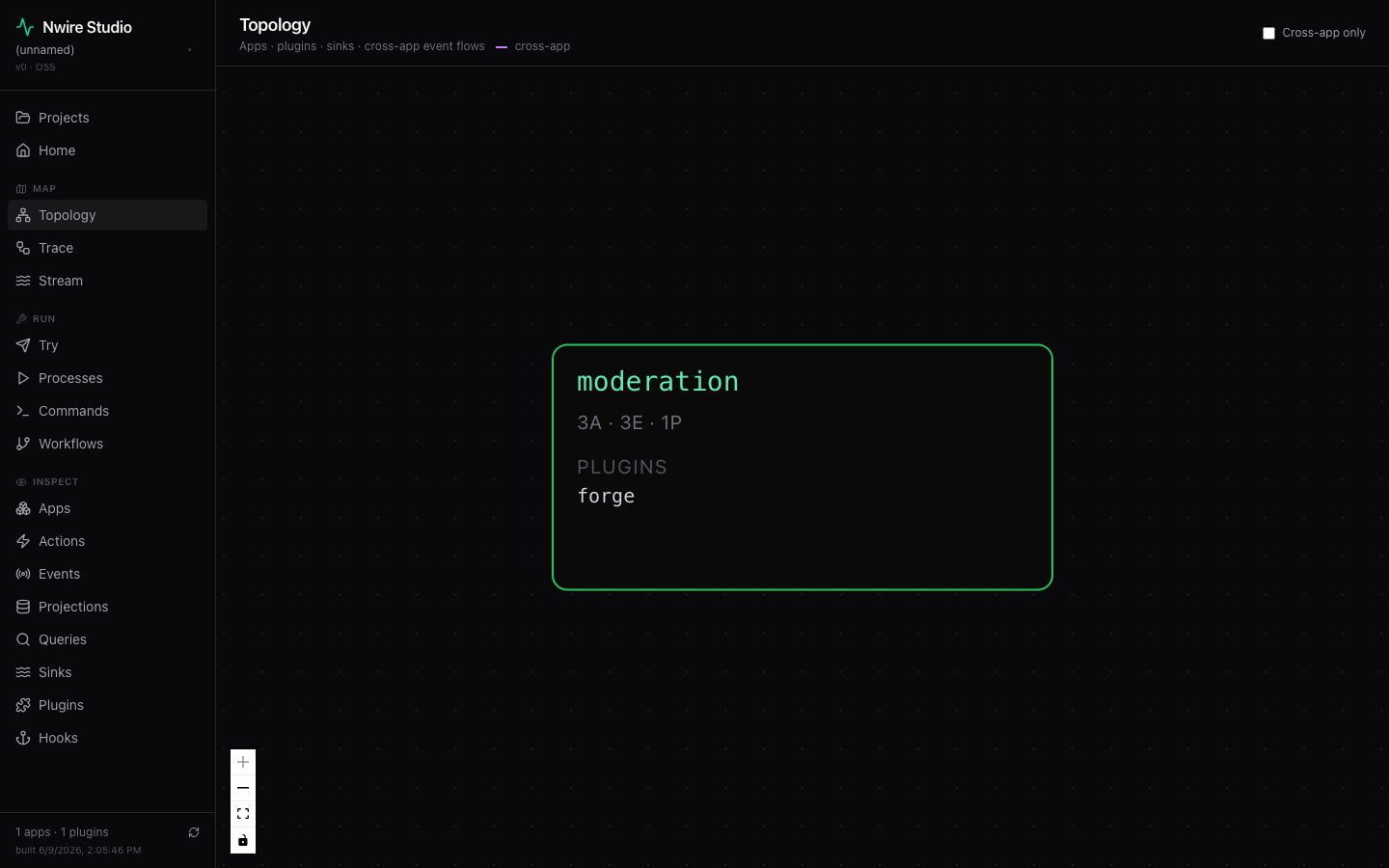Expand the unnamed project dropdown
Screen dimensions: 1389x868
tap(104, 50)
